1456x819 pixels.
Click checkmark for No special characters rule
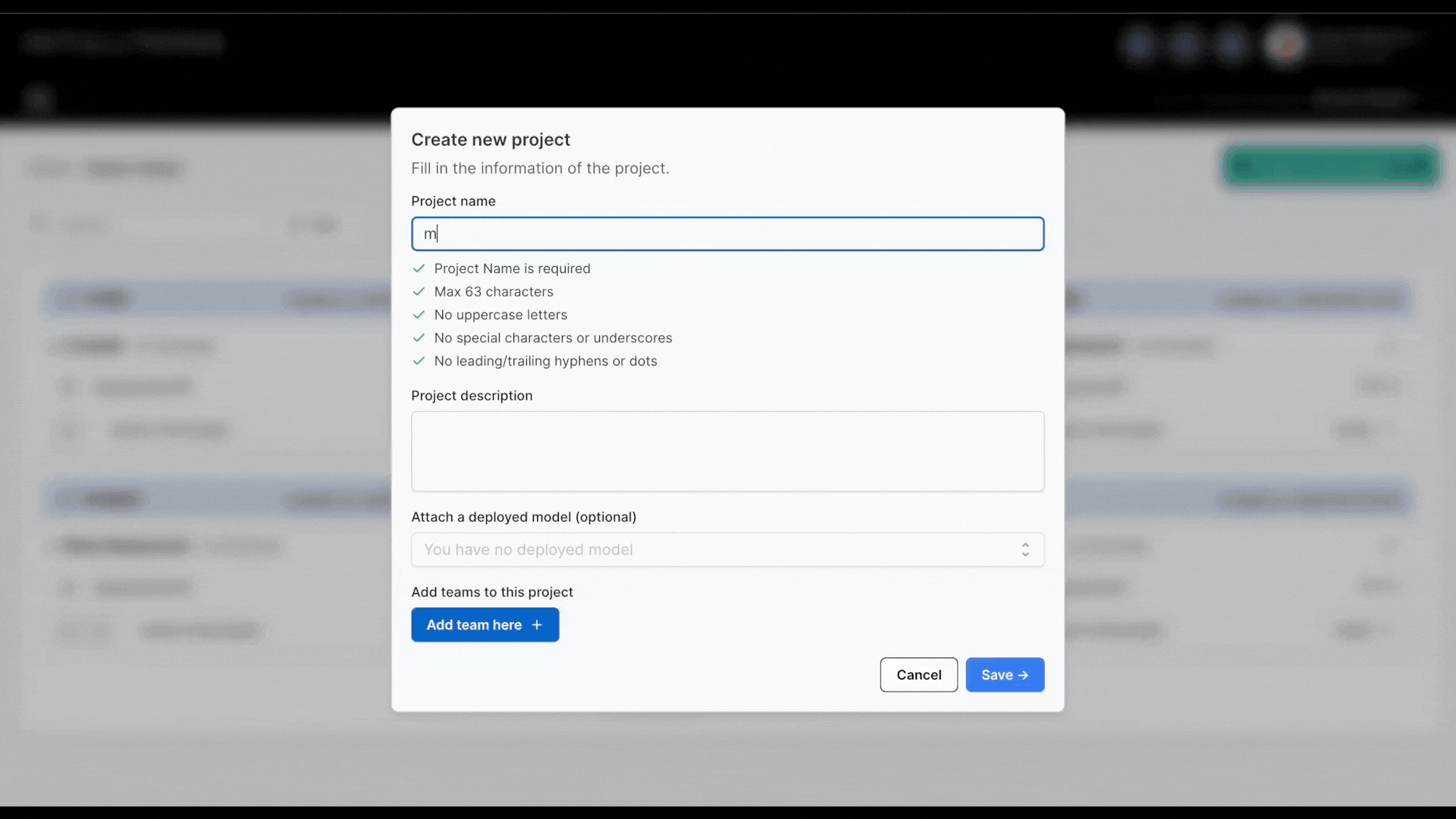click(x=419, y=338)
